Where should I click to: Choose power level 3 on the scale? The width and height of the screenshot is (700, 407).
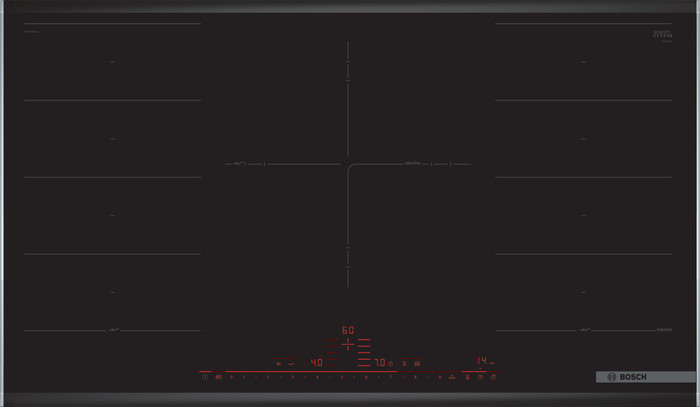[293, 377]
